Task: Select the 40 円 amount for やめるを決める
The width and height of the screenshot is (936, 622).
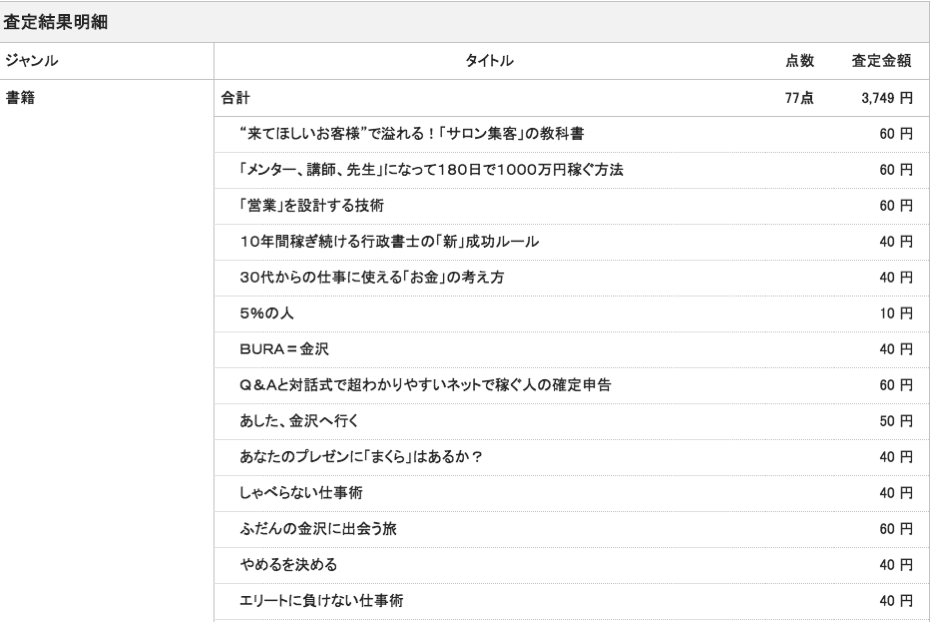Action: click(896, 564)
